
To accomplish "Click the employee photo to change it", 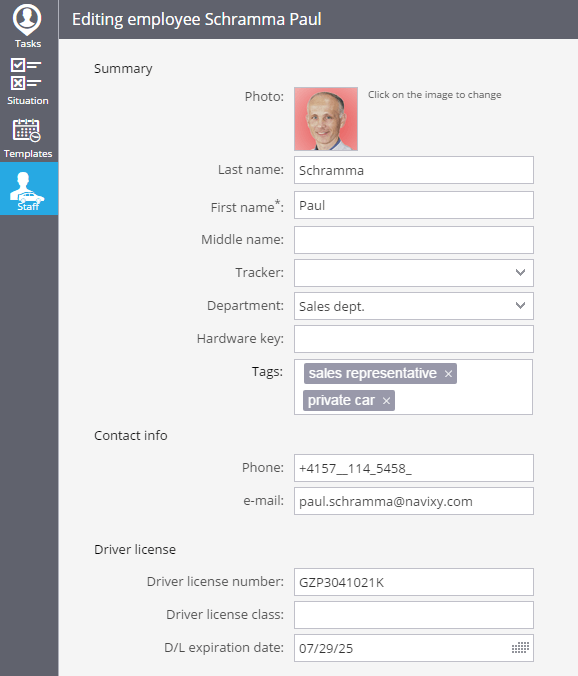I will point(326,119).
